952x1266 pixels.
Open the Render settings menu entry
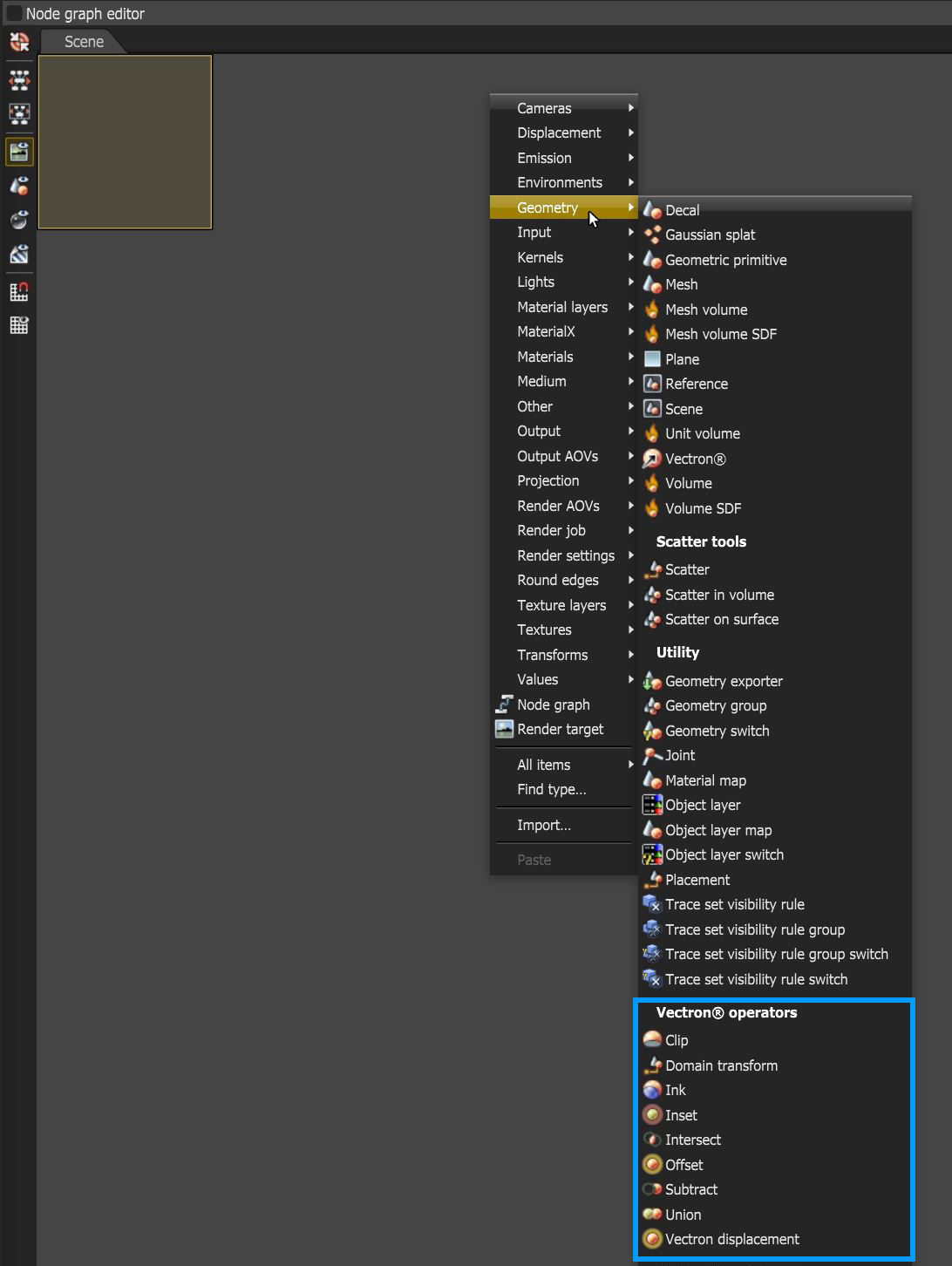tap(564, 555)
